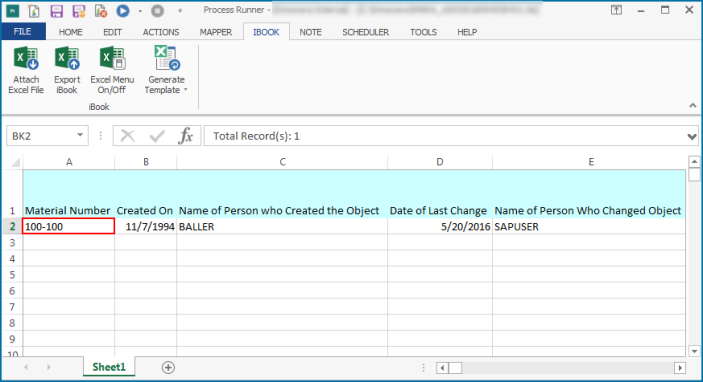Image resolution: width=703 pixels, height=382 pixels.
Task: Open the HELP tab
Action: [x=467, y=32]
